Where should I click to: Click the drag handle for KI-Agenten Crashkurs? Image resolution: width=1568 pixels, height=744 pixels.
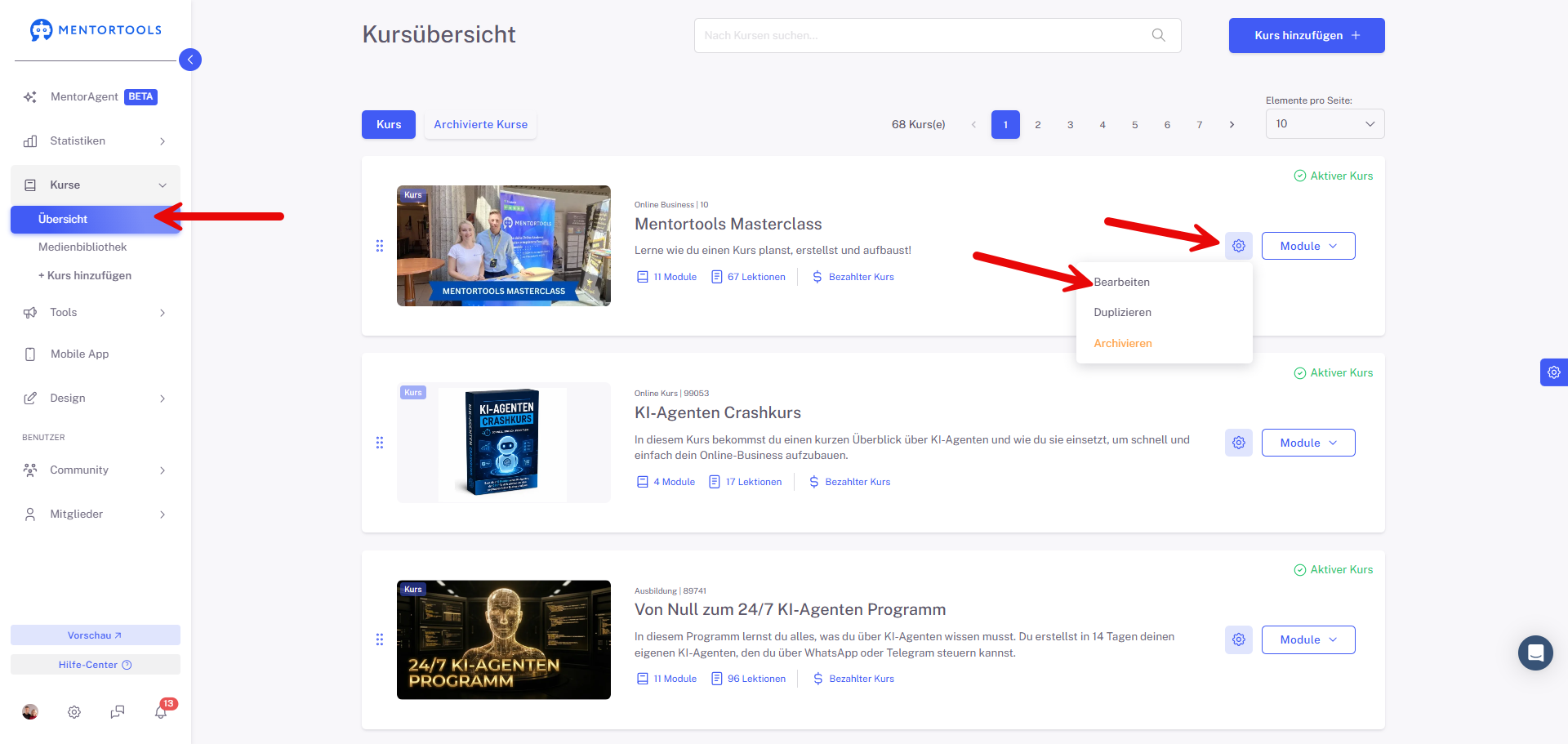point(379,443)
